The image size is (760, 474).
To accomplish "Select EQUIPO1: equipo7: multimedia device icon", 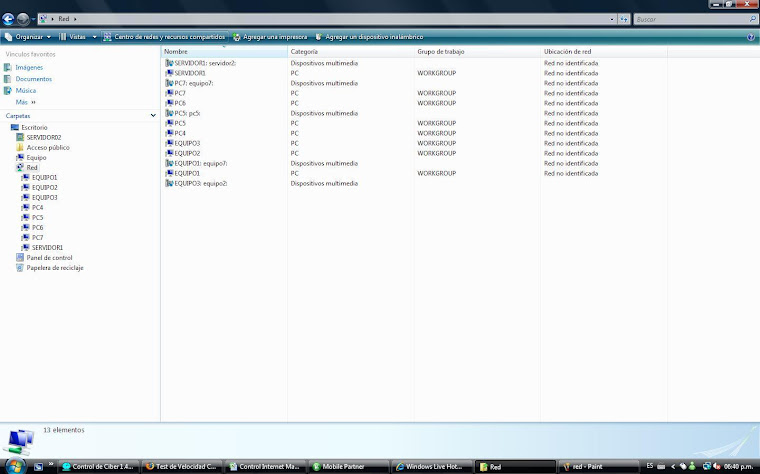I will (169, 163).
